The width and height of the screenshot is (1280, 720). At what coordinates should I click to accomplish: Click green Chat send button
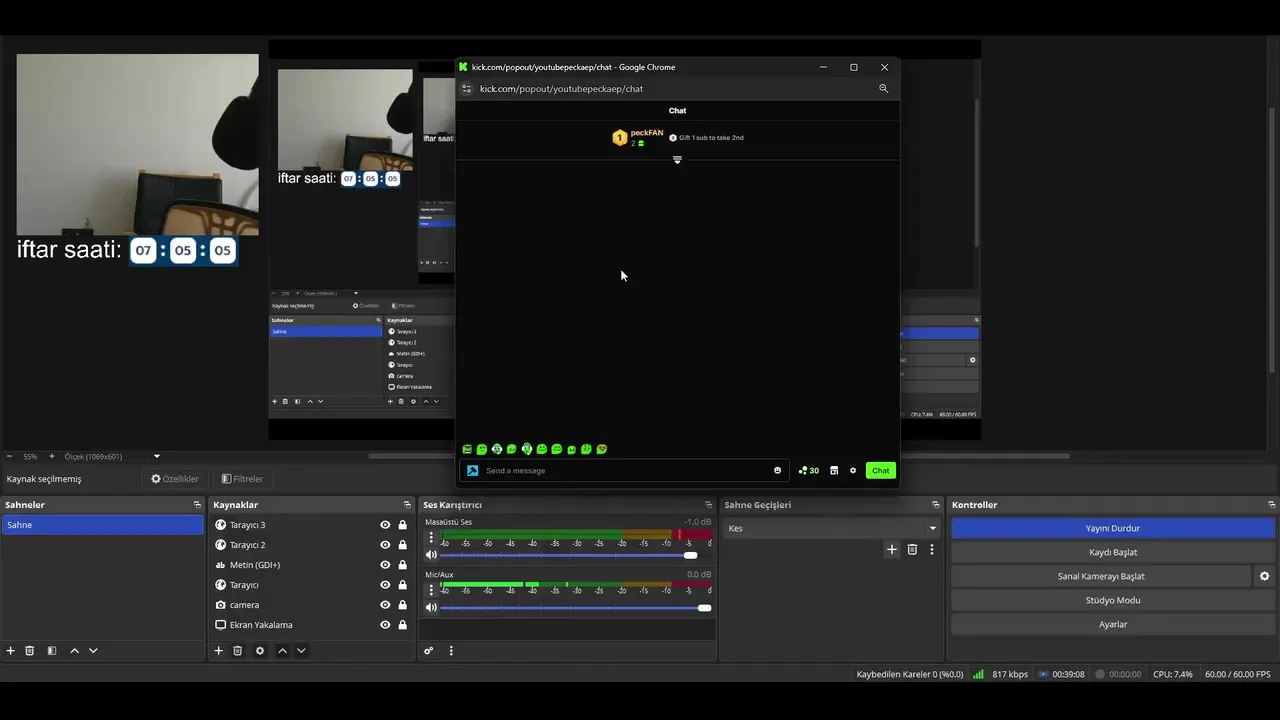tap(880, 470)
